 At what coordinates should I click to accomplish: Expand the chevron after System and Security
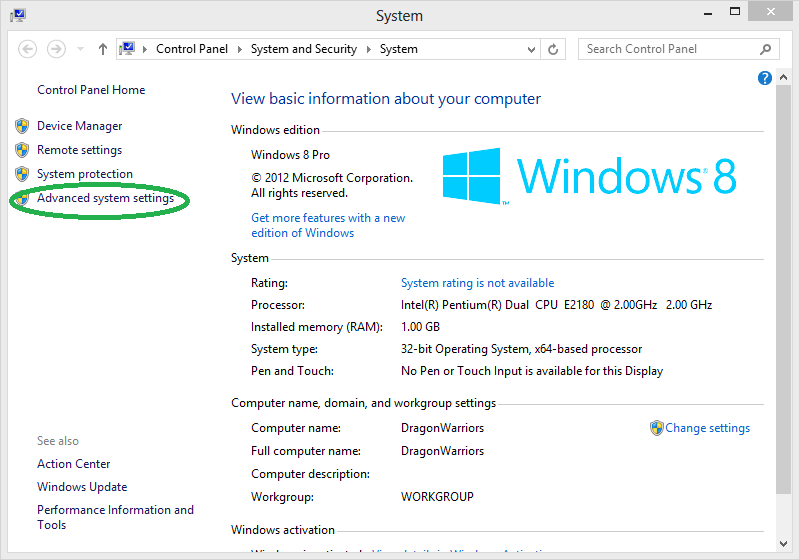pyautogui.click(x=368, y=49)
